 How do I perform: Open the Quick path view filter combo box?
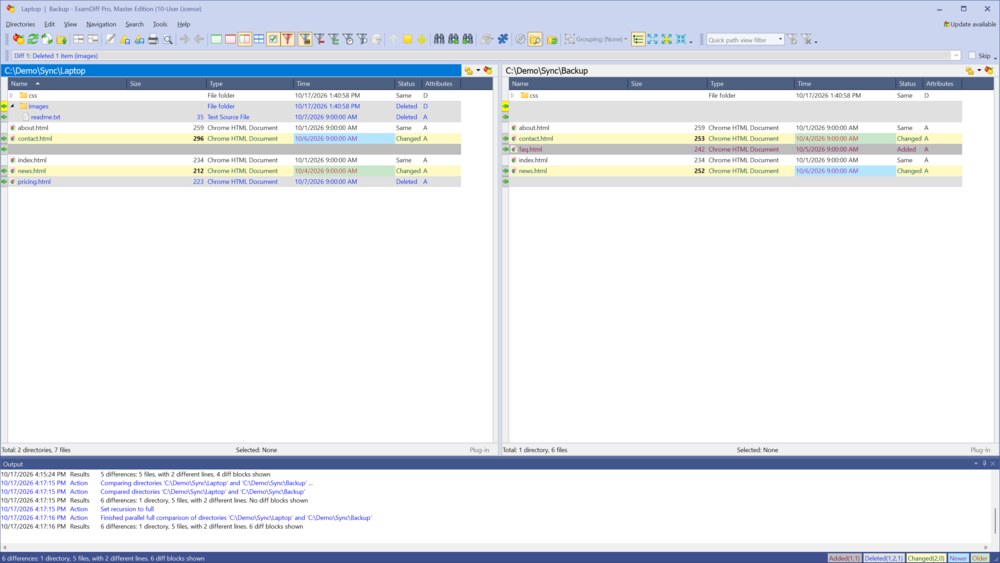pos(745,40)
